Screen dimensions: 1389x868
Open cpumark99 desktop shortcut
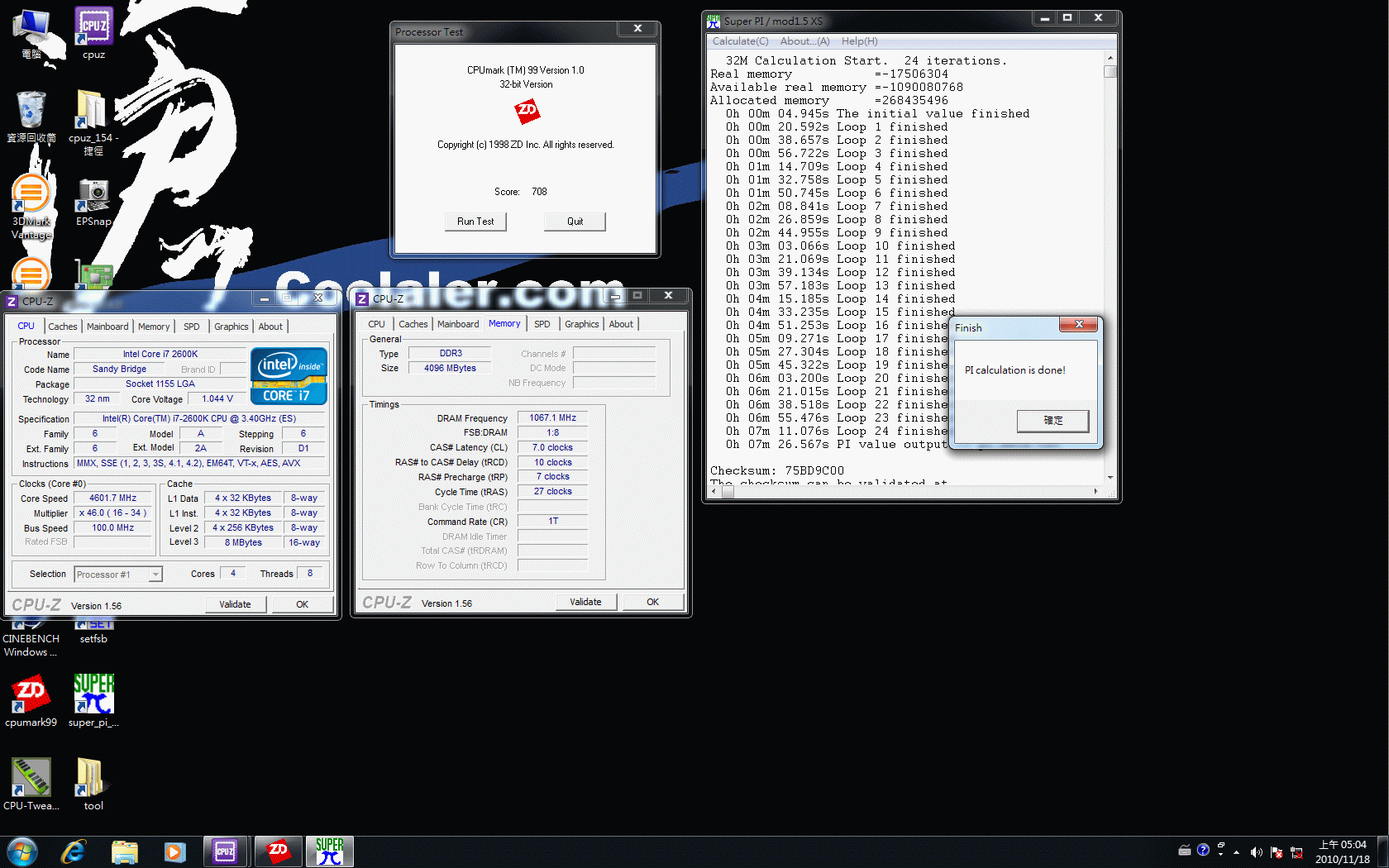31,701
